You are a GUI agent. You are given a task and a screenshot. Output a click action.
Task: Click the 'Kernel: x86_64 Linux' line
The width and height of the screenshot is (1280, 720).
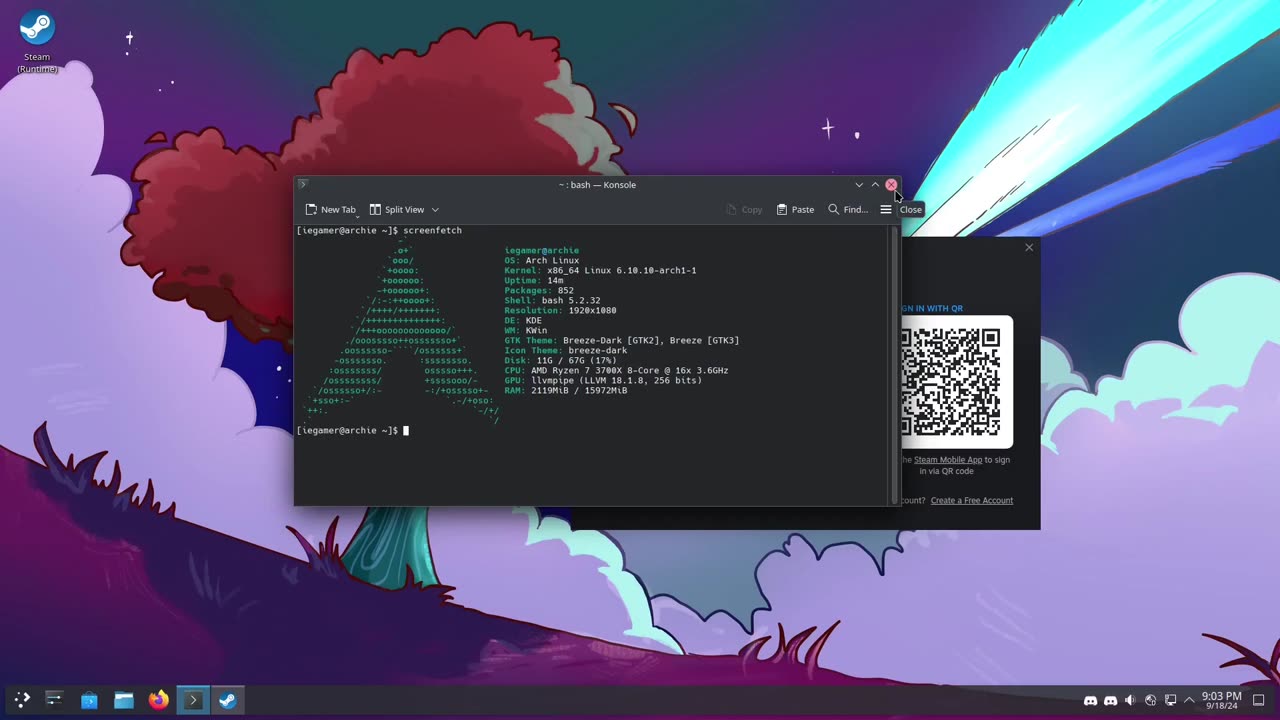point(601,270)
